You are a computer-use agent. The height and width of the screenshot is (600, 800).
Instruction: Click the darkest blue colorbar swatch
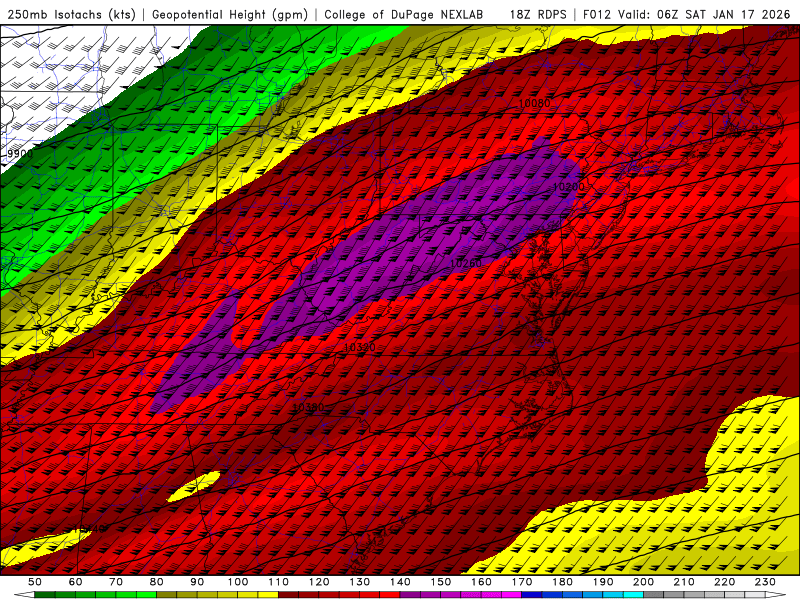(x=532, y=595)
